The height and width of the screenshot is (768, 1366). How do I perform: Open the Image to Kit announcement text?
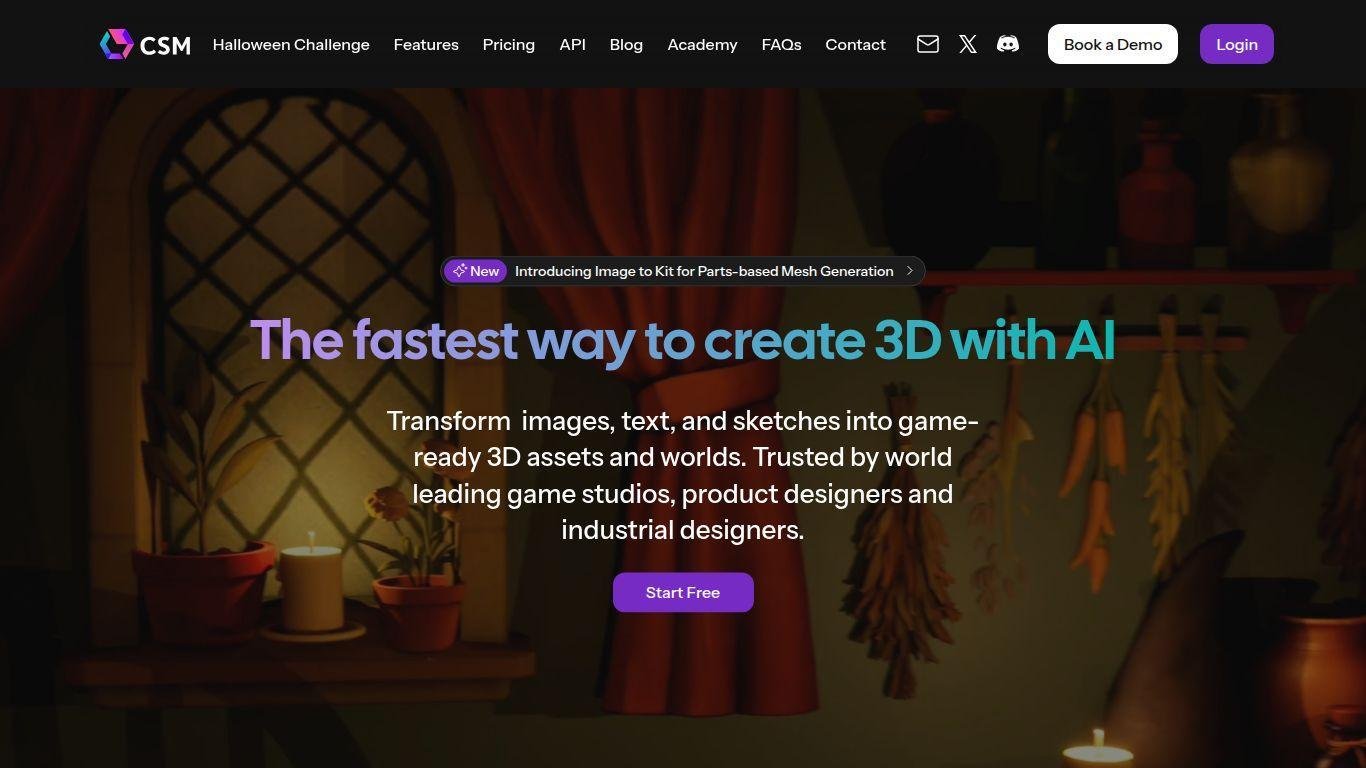click(703, 271)
